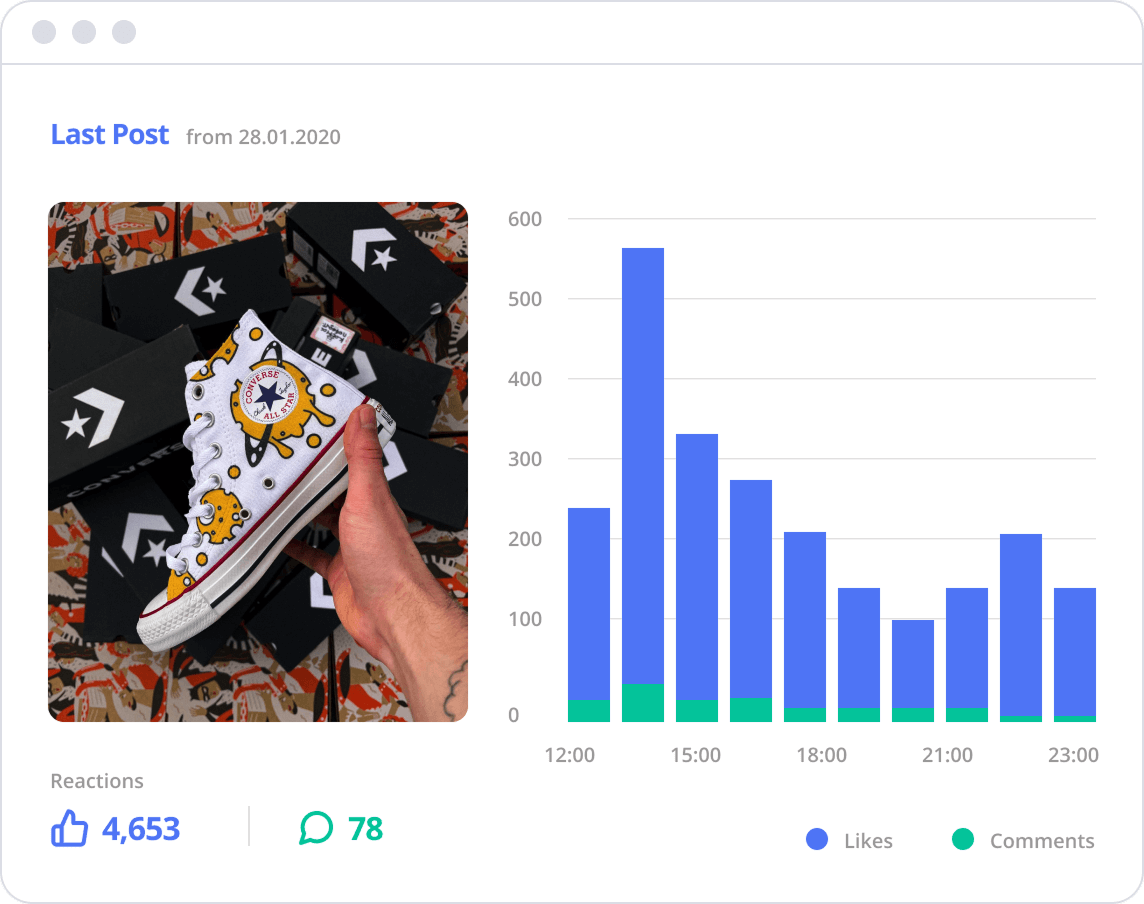Select the 15:00 blue likes bar
The image size is (1144, 904).
click(x=697, y=560)
